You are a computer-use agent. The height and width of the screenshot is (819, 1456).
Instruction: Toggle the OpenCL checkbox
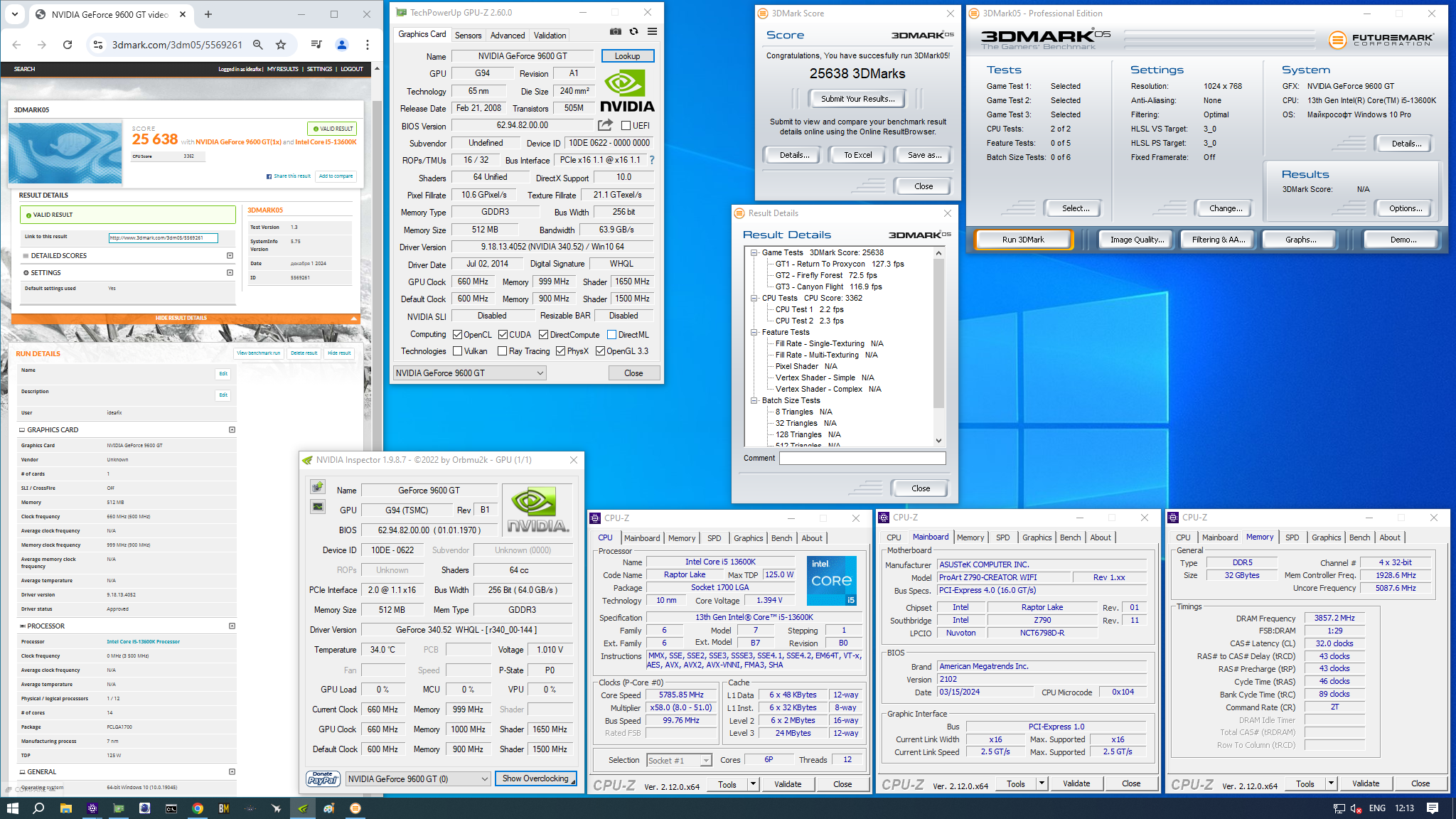click(x=458, y=334)
